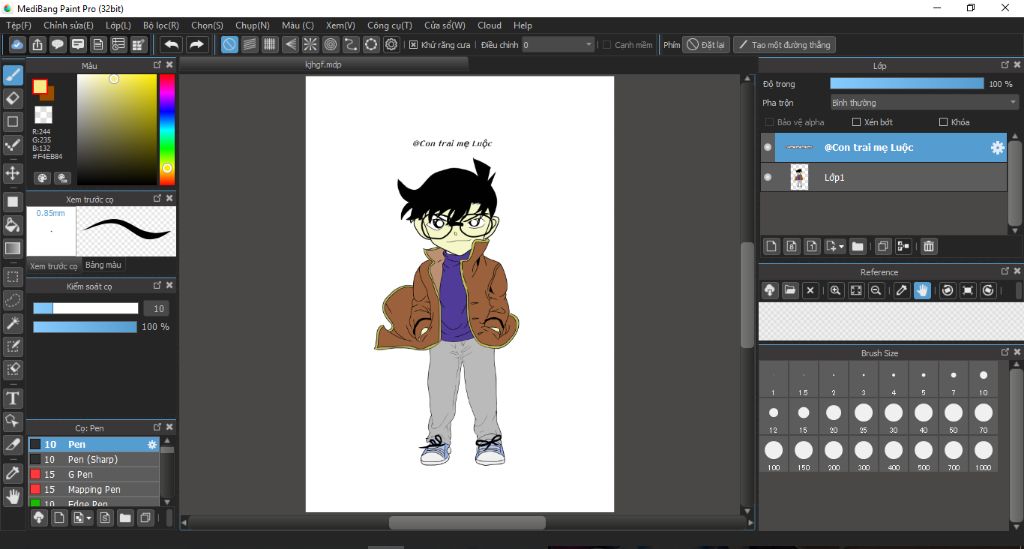
Task: Undock the Brush Size panel
Action: point(1005,353)
